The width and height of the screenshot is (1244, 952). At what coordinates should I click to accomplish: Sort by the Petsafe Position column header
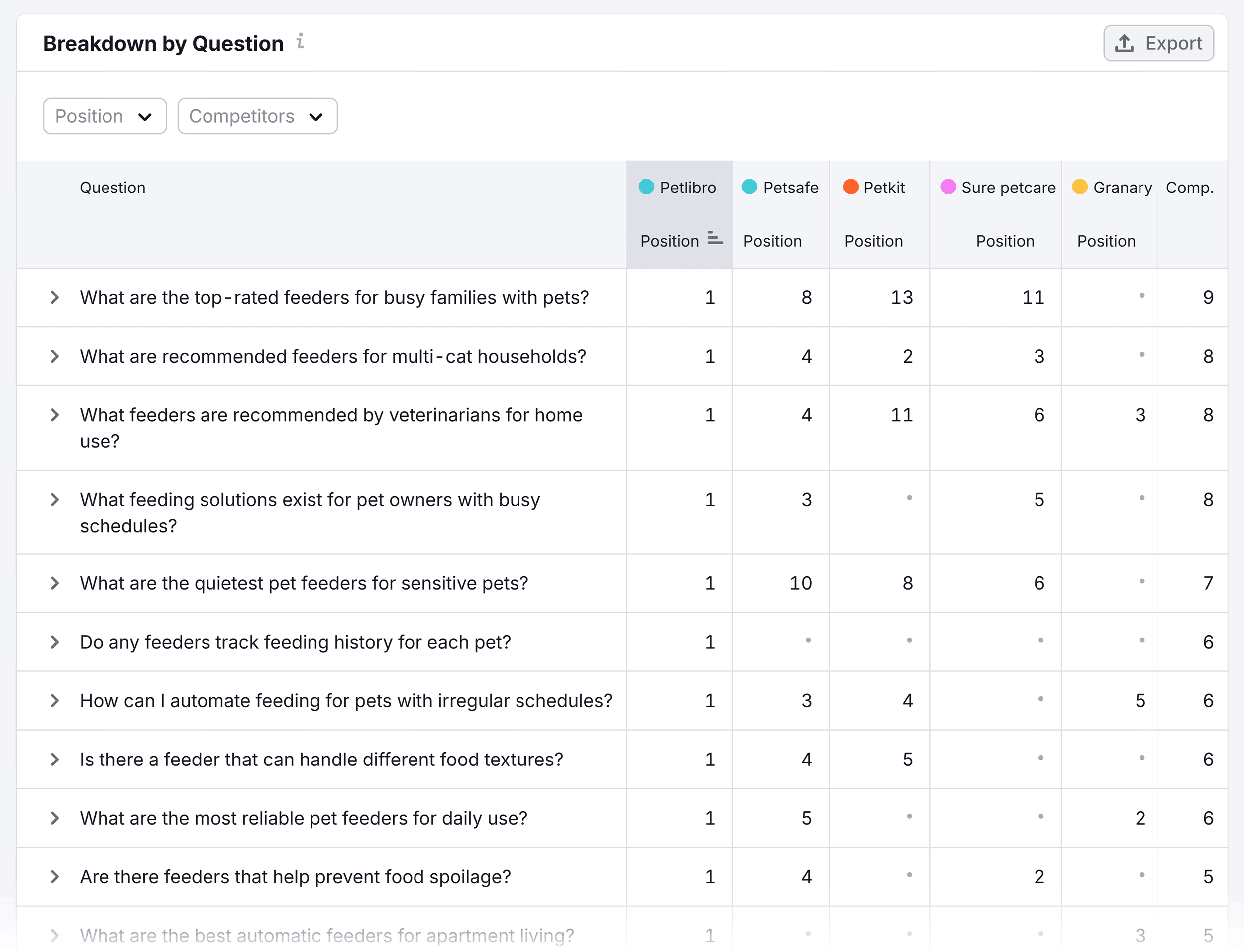[x=772, y=241]
